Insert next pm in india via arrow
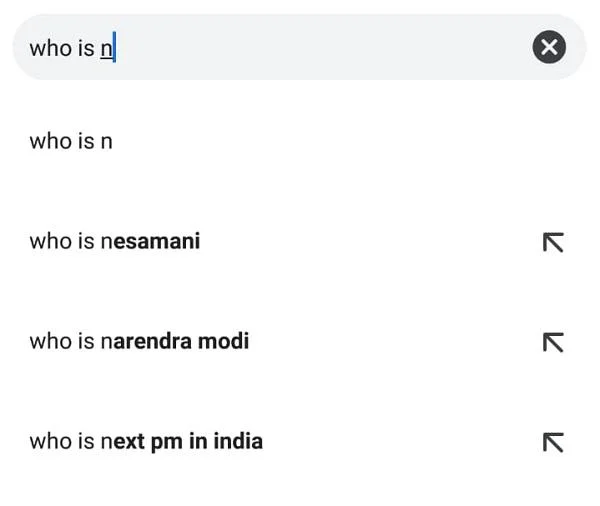The height and width of the screenshot is (506, 600). (553, 442)
